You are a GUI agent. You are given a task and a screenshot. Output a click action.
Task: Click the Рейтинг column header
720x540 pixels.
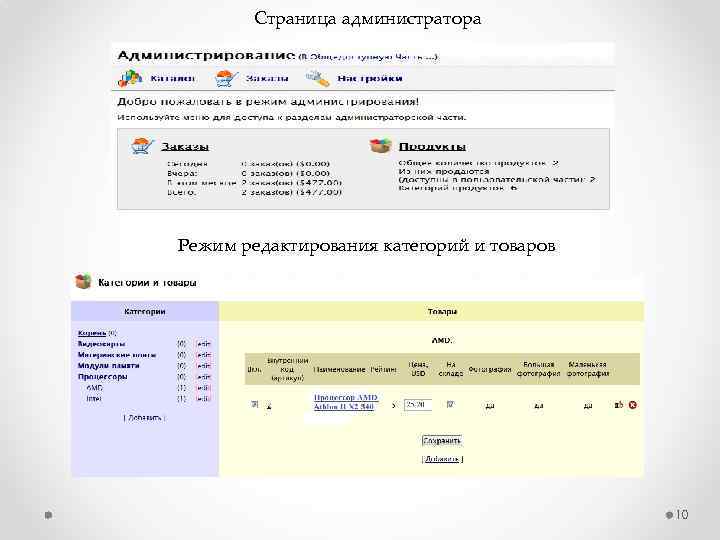pyautogui.click(x=383, y=369)
